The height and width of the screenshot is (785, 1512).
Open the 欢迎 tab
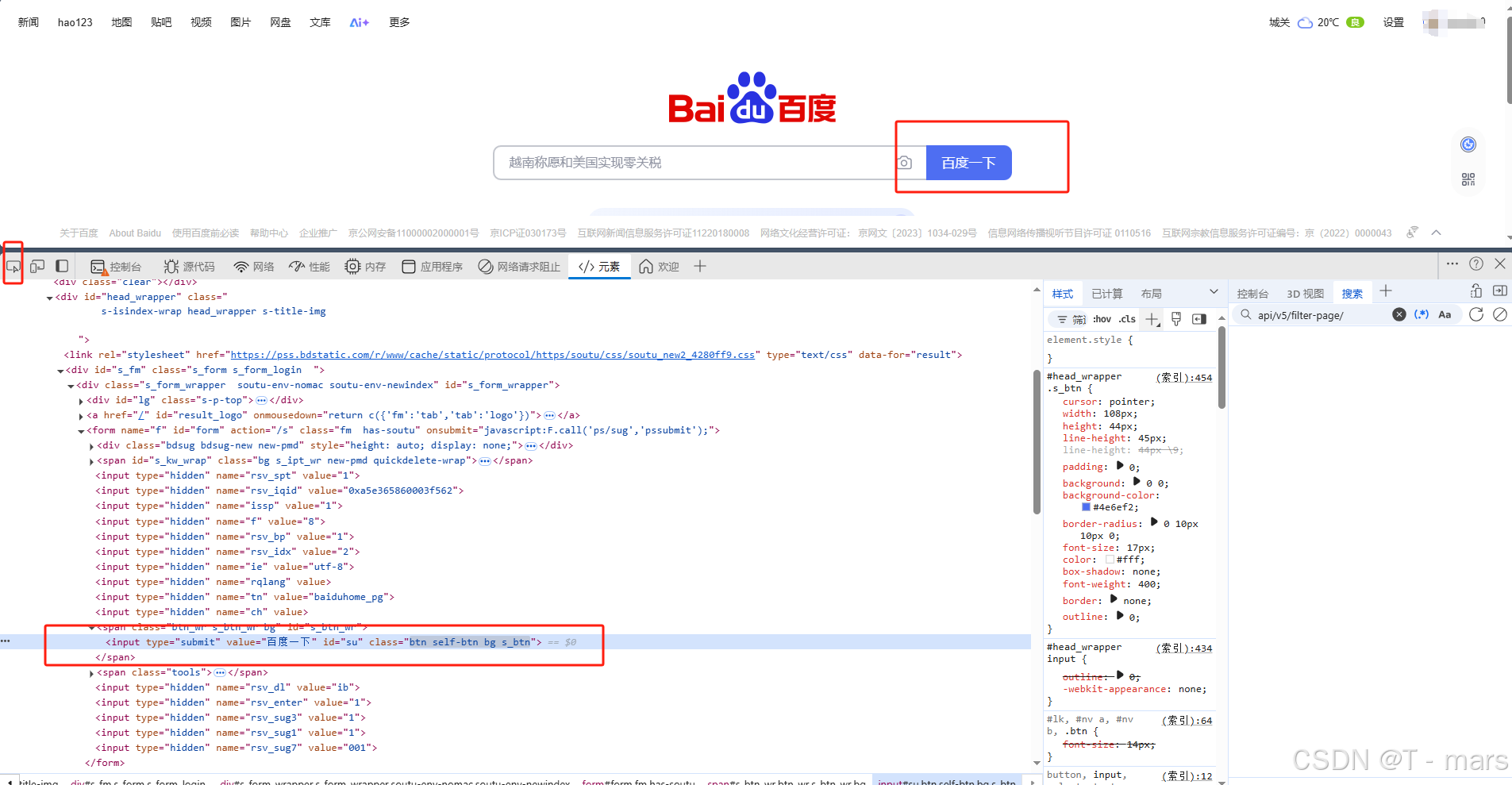tap(659, 267)
